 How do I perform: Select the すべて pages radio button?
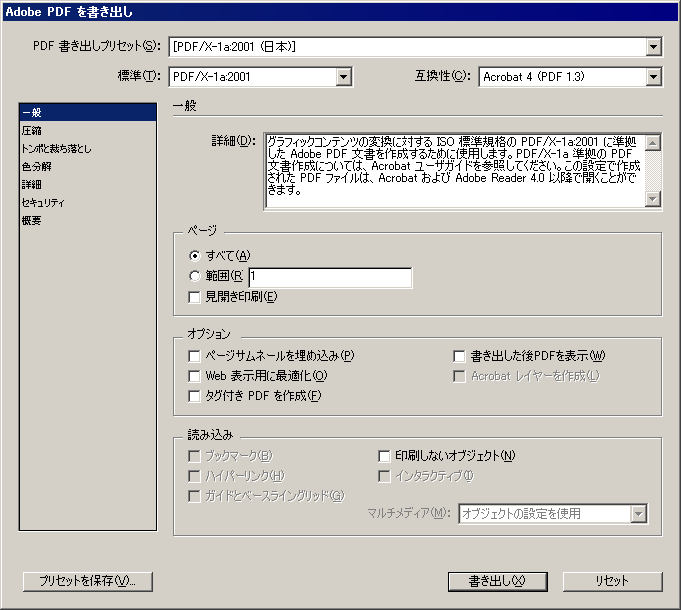coord(195,256)
